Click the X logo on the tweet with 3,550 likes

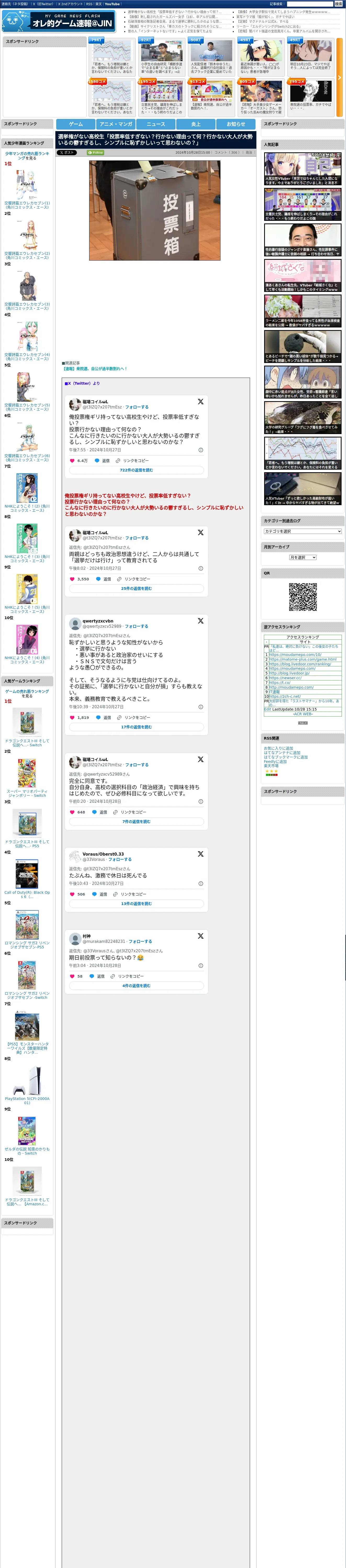(x=200, y=533)
